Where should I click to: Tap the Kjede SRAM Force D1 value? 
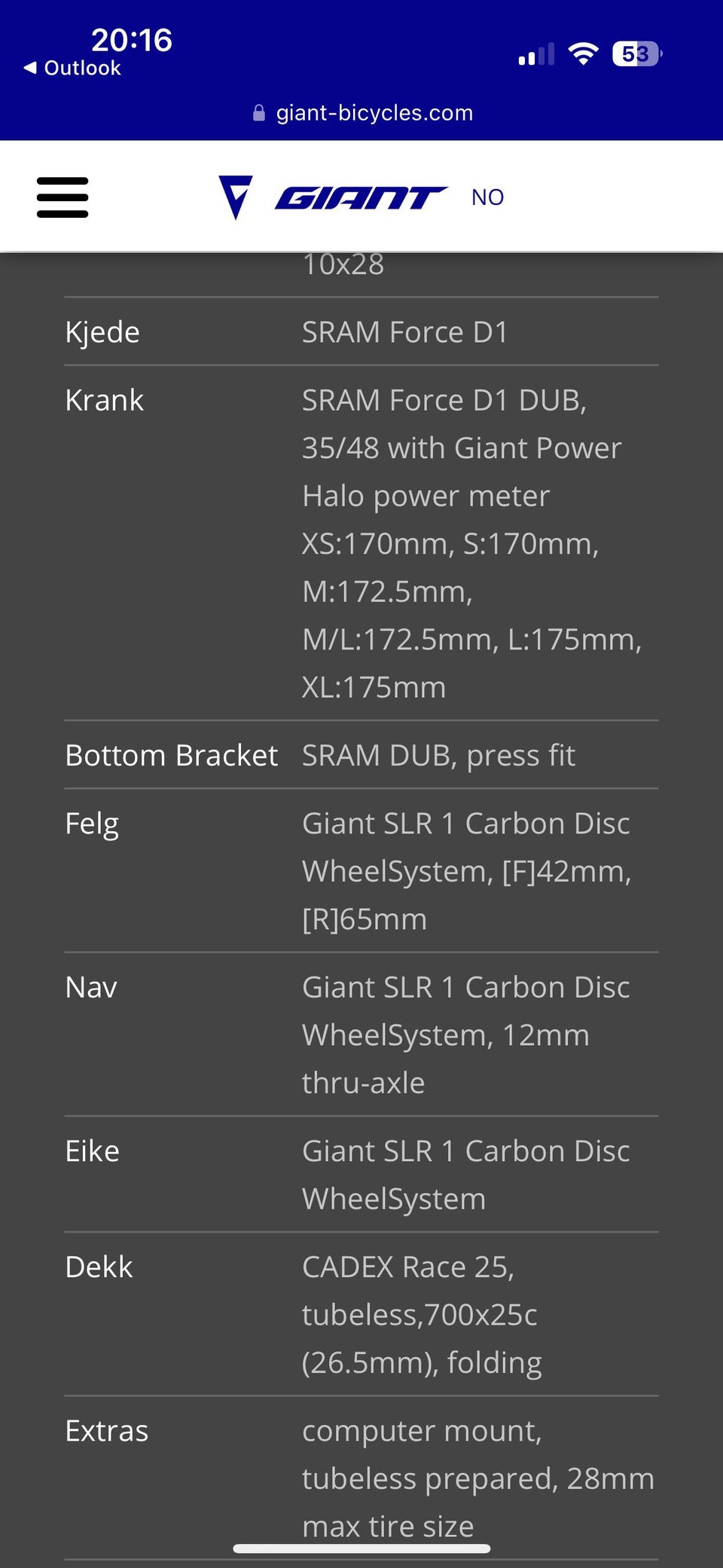pyautogui.click(x=404, y=332)
